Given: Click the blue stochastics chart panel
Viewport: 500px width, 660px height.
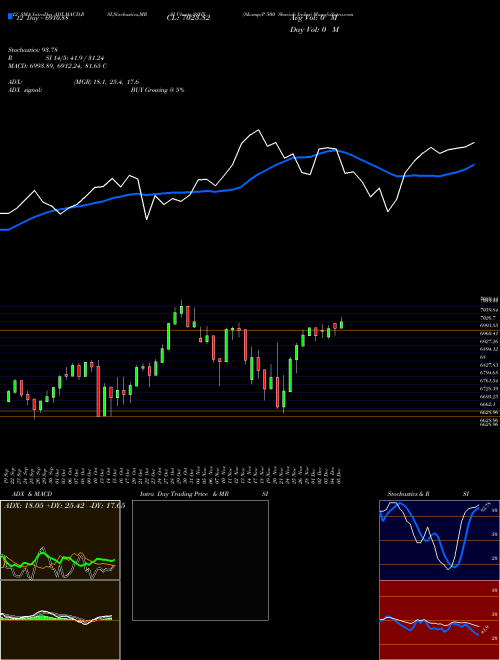Looking at the screenshot, I should [440, 540].
